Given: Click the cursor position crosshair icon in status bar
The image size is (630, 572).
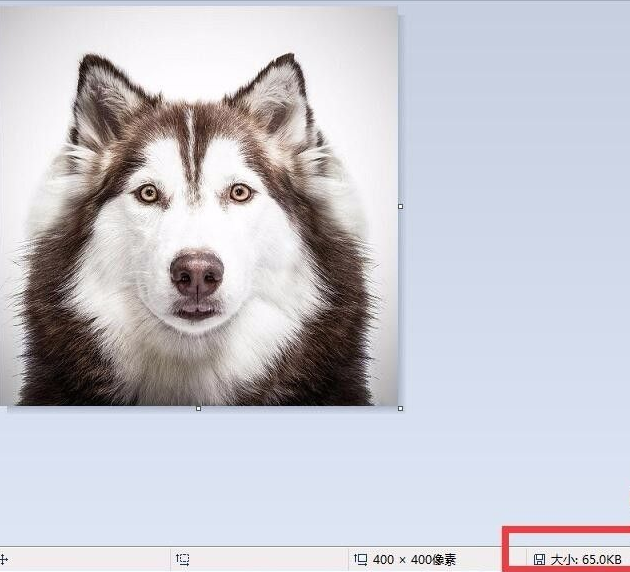Looking at the screenshot, I should point(3,559).
